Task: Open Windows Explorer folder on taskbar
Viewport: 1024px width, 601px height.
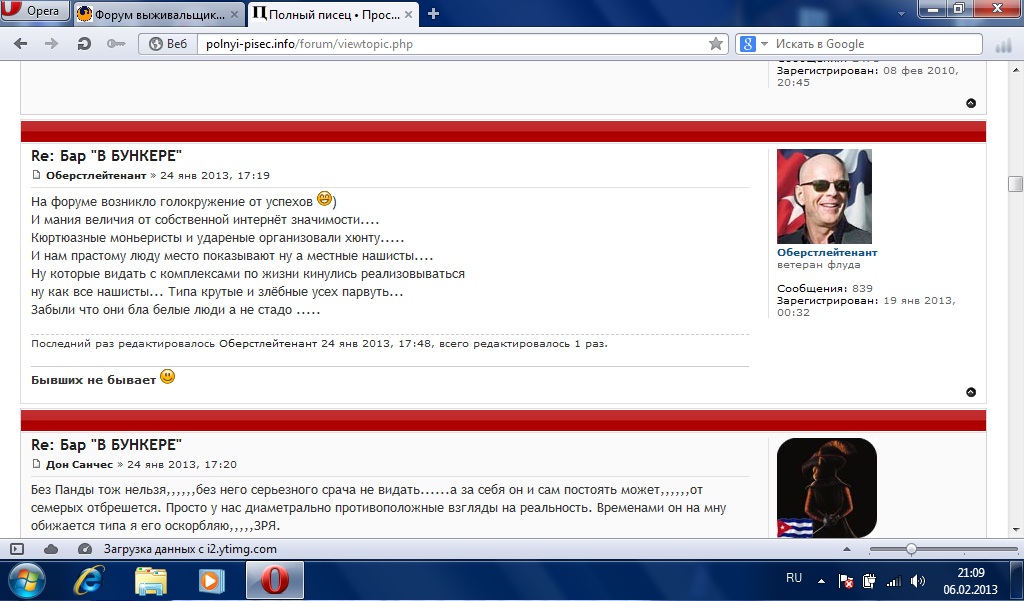Action: coord(151,580)
